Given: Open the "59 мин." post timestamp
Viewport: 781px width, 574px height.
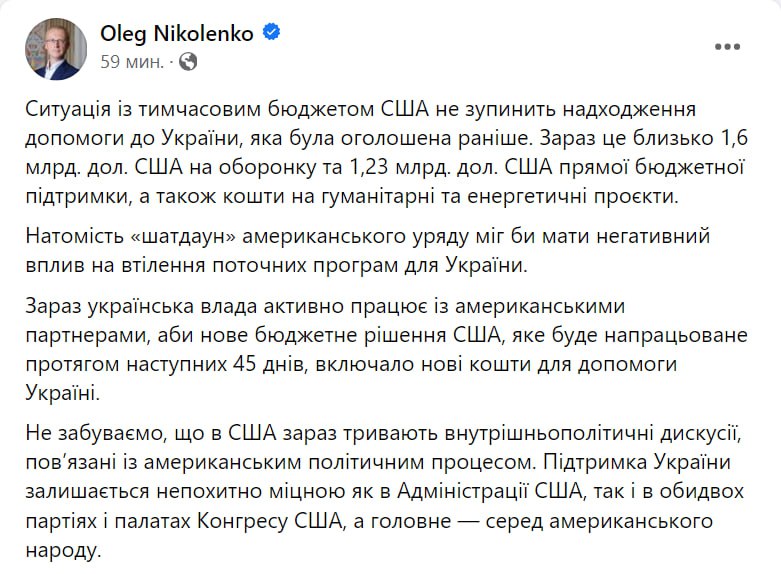Looking at the screenshot, I should pyautogui.click(x=131, y=61).
